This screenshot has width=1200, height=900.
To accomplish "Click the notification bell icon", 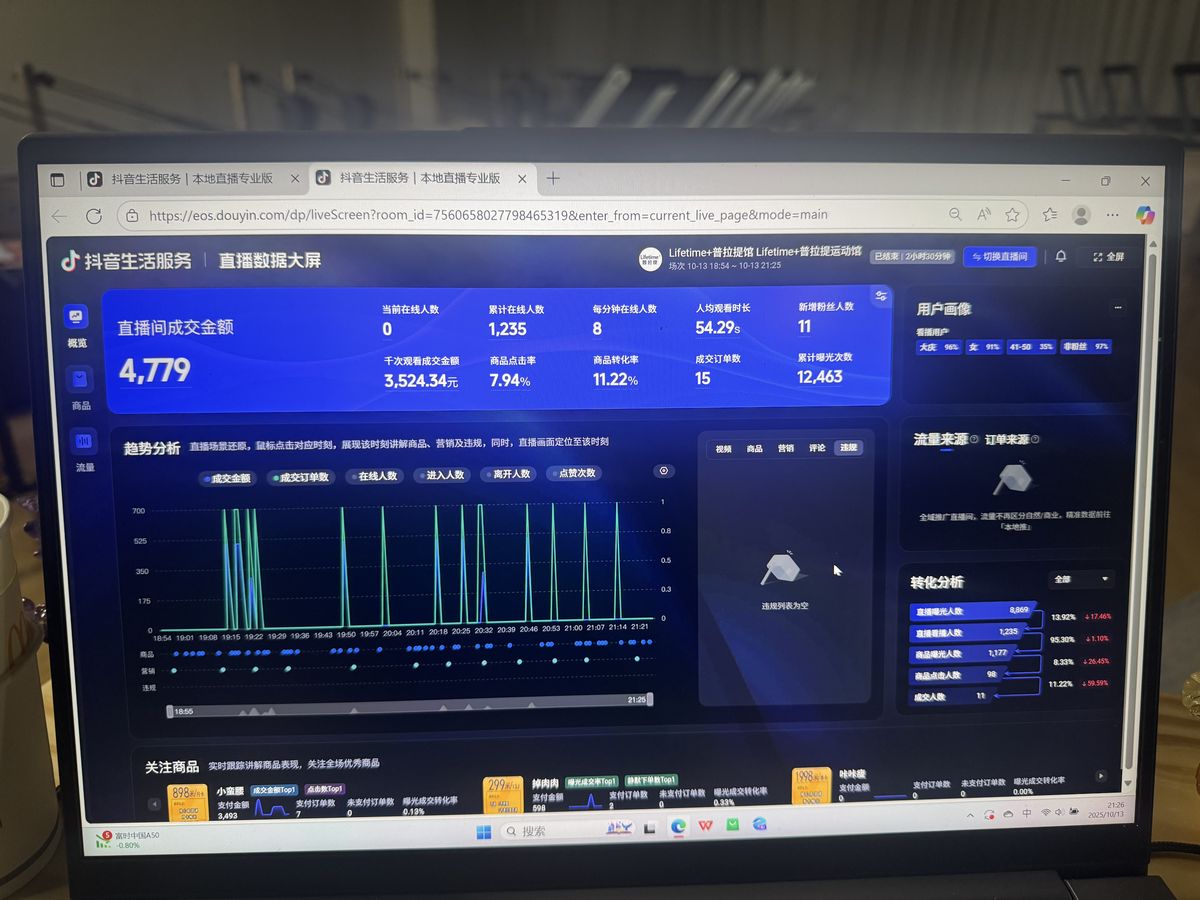I will pos(1061,256).
